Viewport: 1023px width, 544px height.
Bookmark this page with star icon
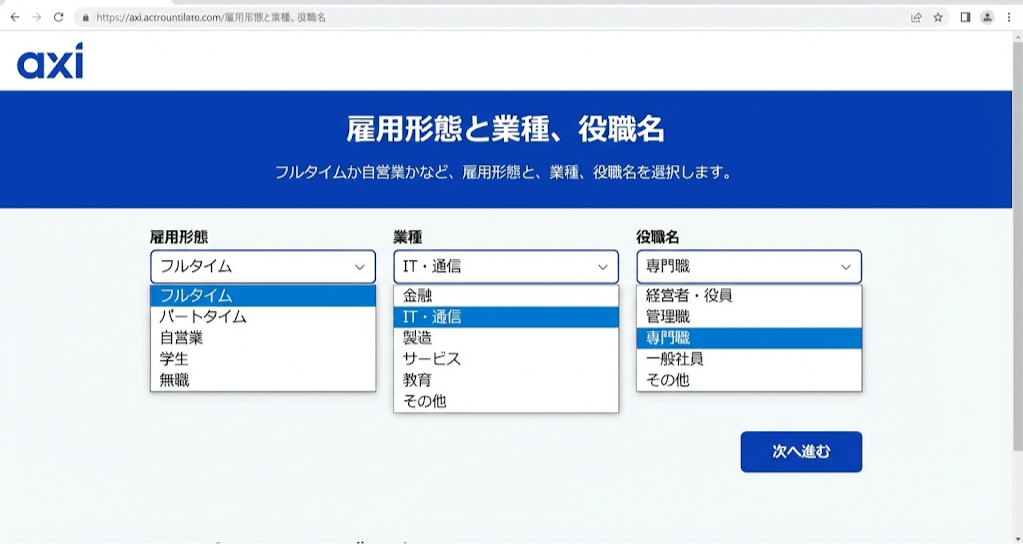coord(938,17)
